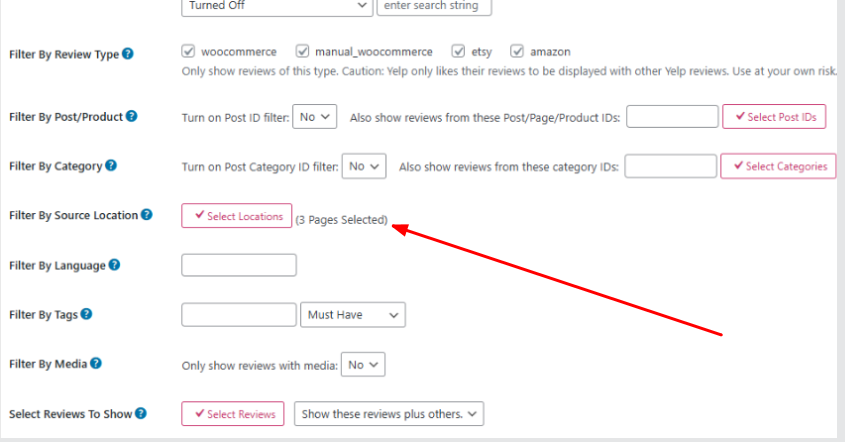Screen dimensions: 845x442
Task: Uncheck the etsy review type
Action: (458, 51)
